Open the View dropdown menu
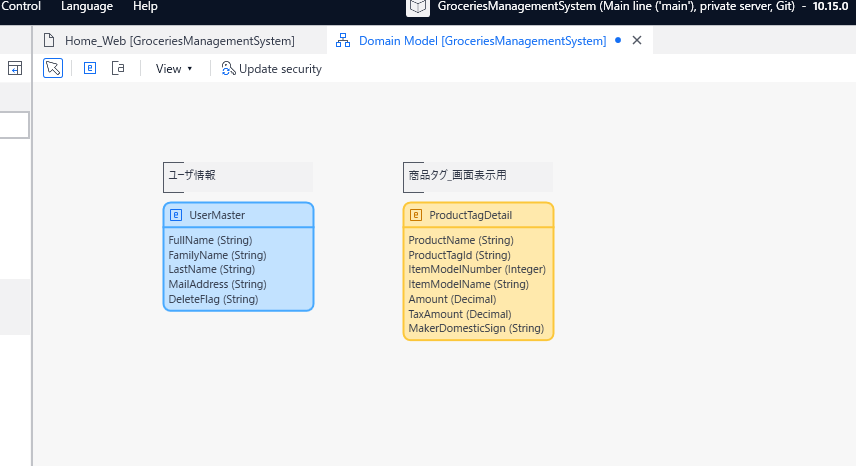This screenshot has width=856, height=466. click(x=174, y=69)
